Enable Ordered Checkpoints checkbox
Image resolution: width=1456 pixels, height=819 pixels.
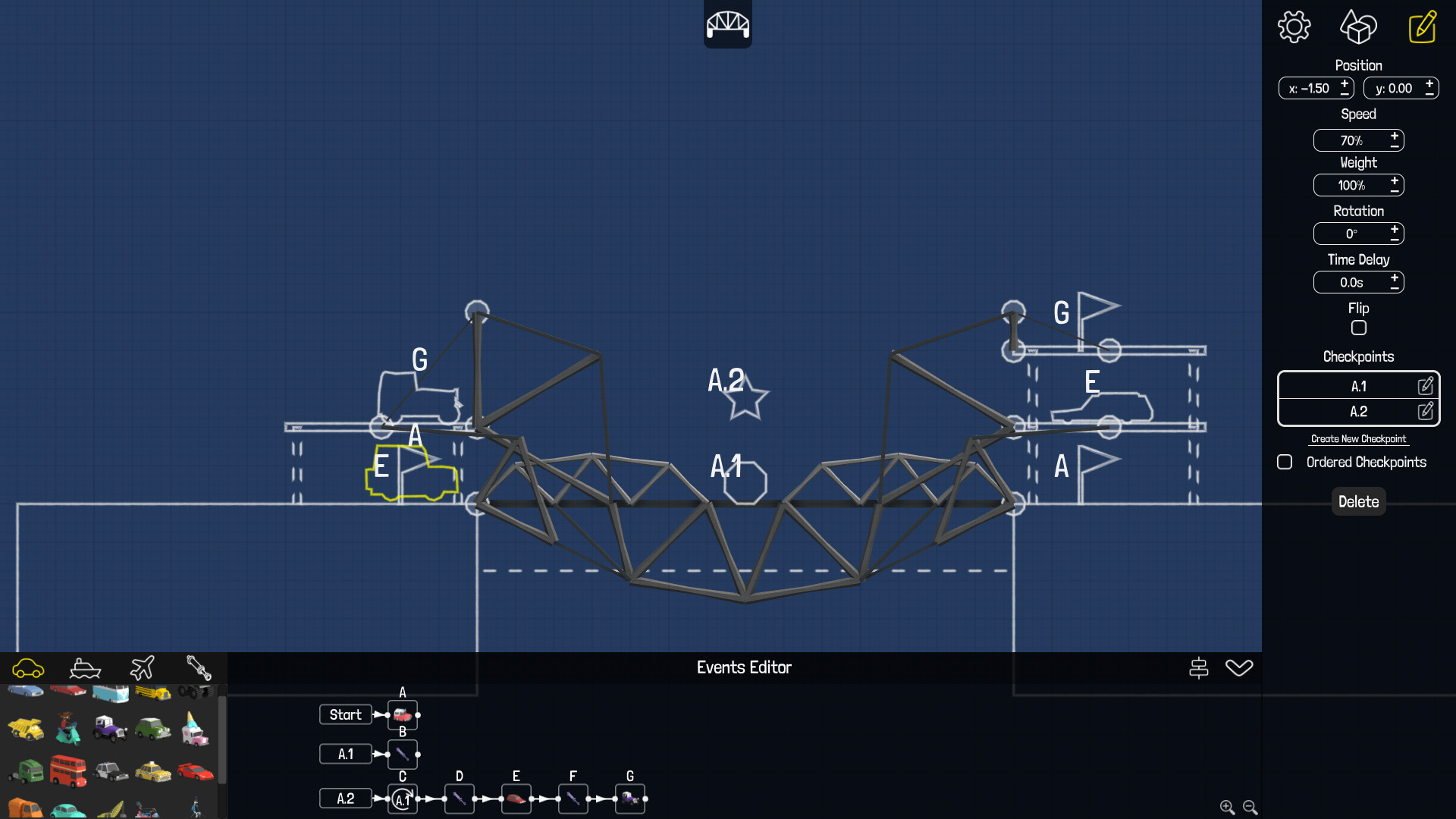[1283, 462]
